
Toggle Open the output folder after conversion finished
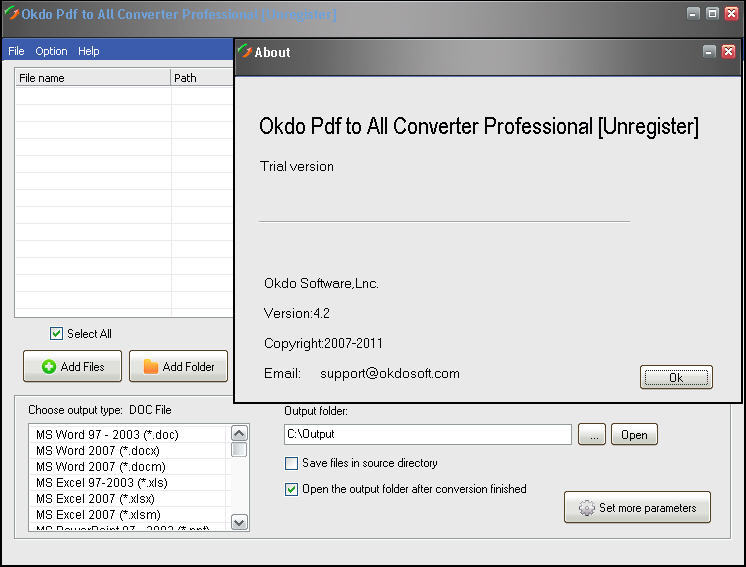[291, 489]
